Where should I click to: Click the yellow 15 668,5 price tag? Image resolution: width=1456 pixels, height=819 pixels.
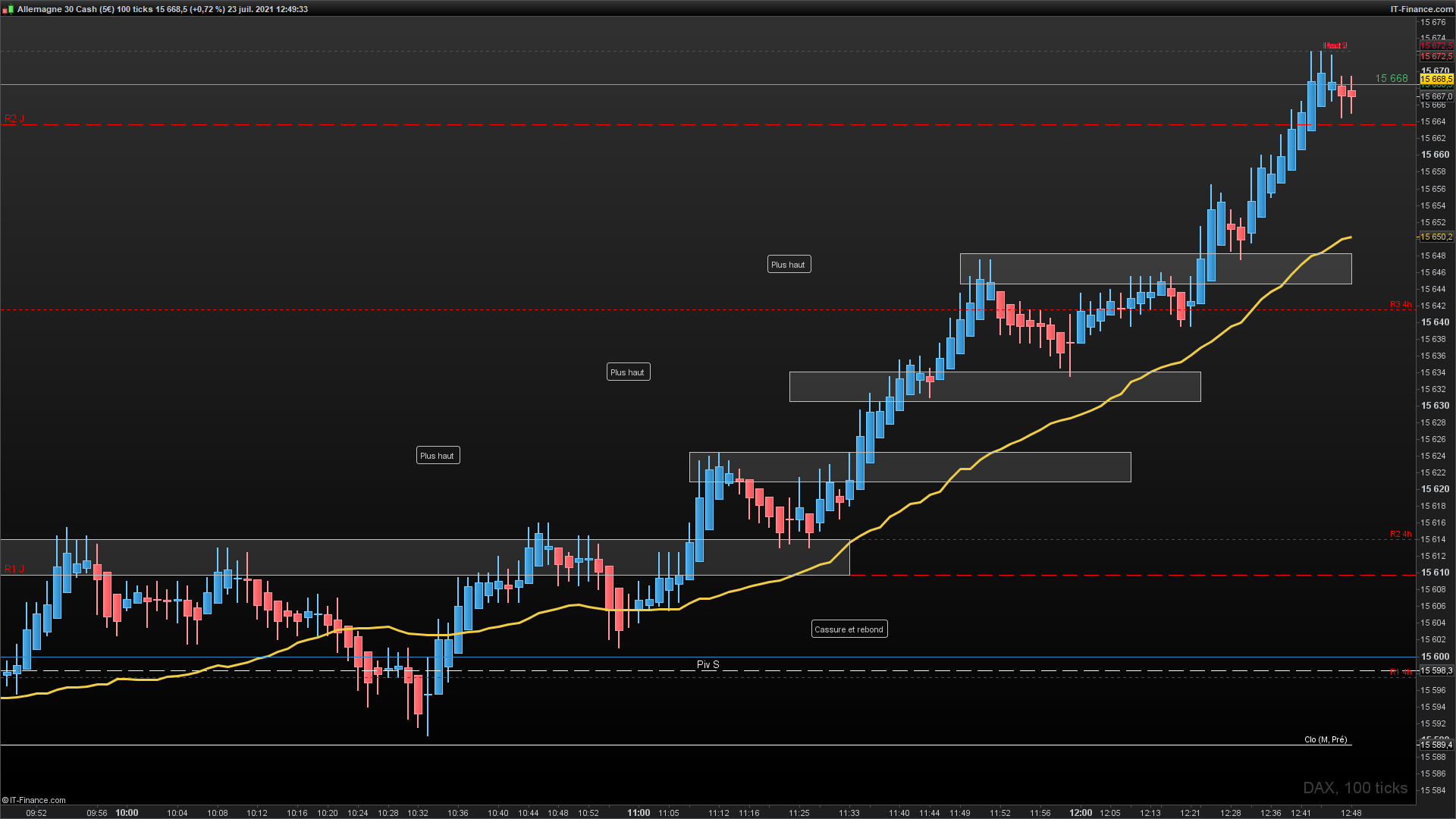(1436, 79)
